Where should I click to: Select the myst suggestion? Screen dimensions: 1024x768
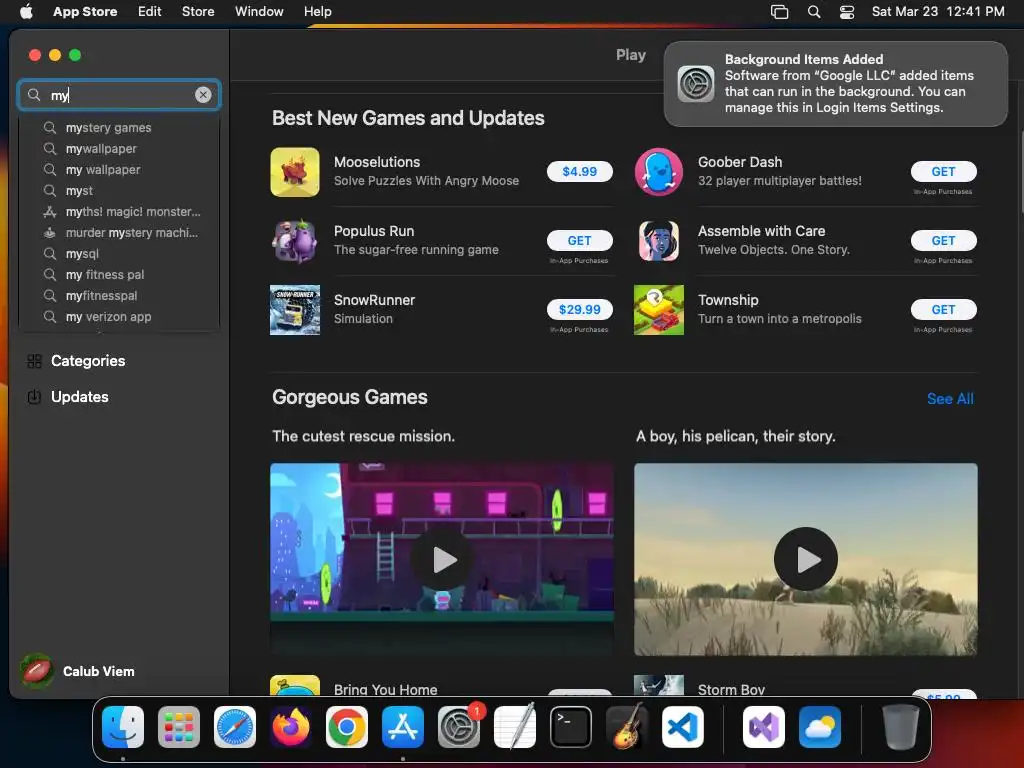coord(119,191)
